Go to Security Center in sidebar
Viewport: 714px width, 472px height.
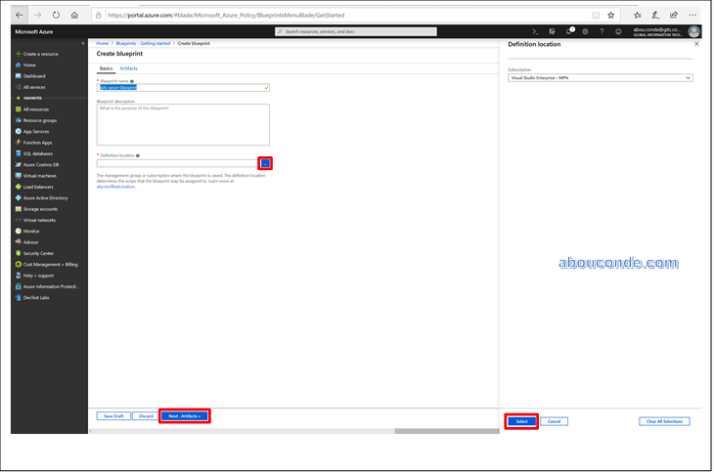(x=38, y=253)
